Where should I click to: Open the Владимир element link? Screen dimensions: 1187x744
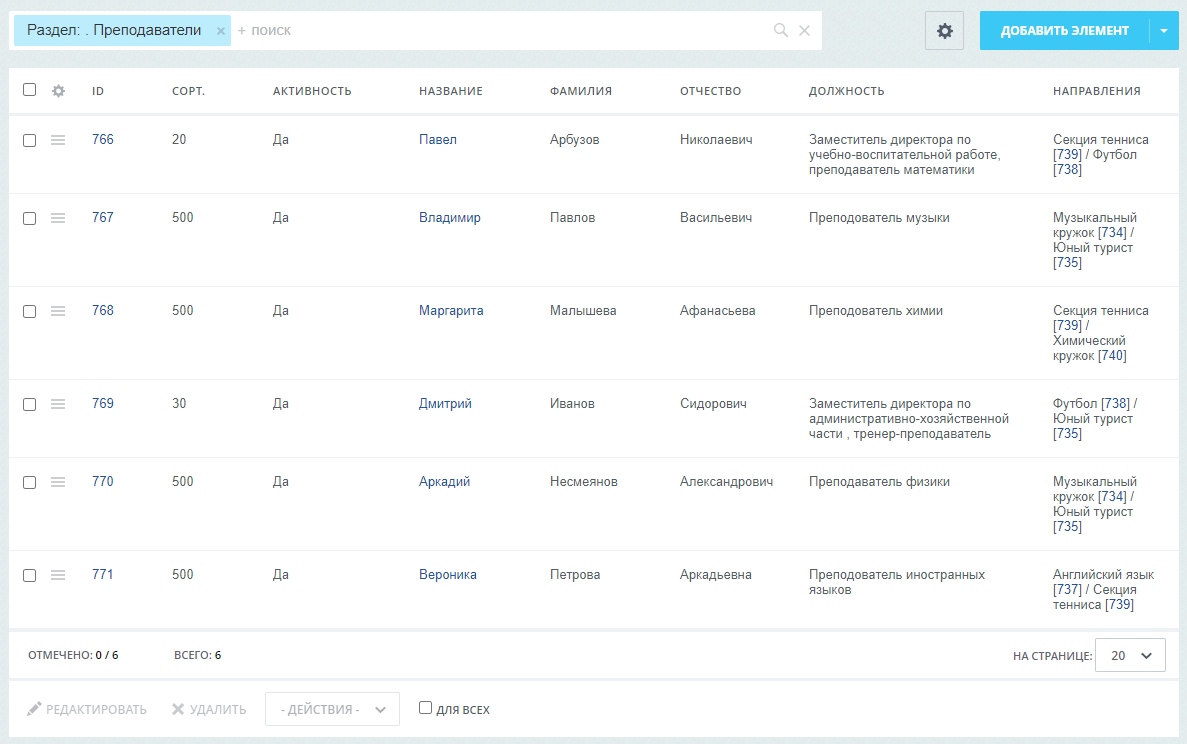(x=450, y=217)
